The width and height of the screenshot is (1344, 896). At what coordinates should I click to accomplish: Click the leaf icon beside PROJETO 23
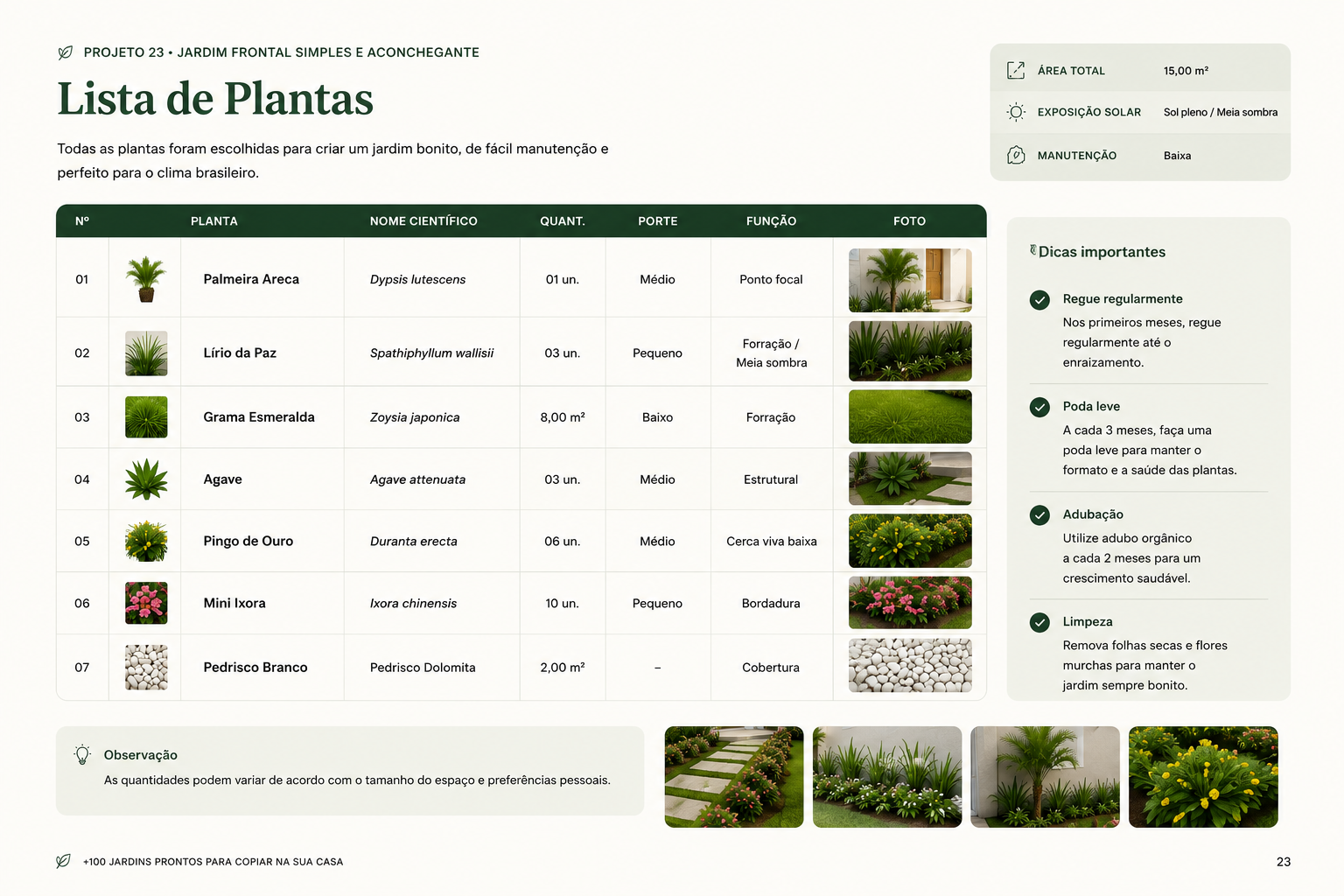pyautogui.click(x=65, y=52)
